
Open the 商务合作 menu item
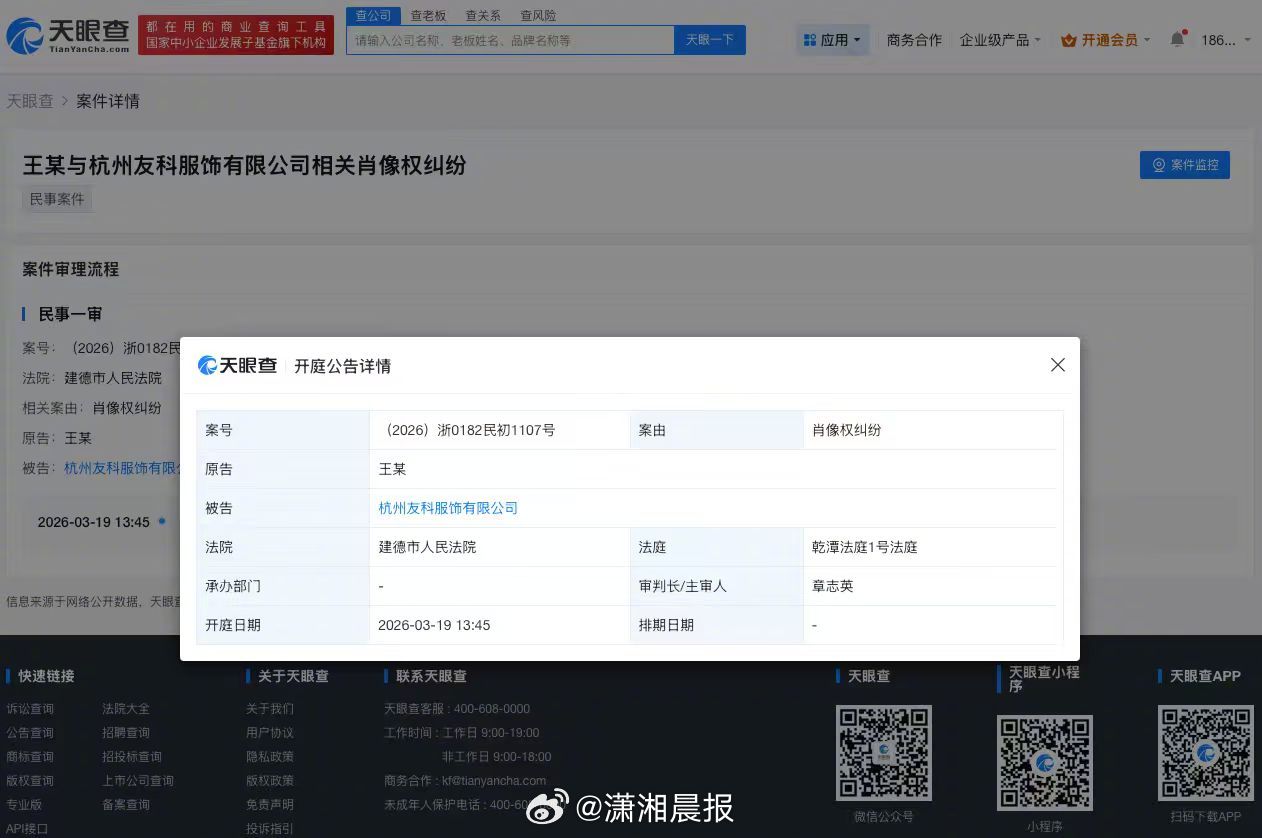click(x=913, y=40)
